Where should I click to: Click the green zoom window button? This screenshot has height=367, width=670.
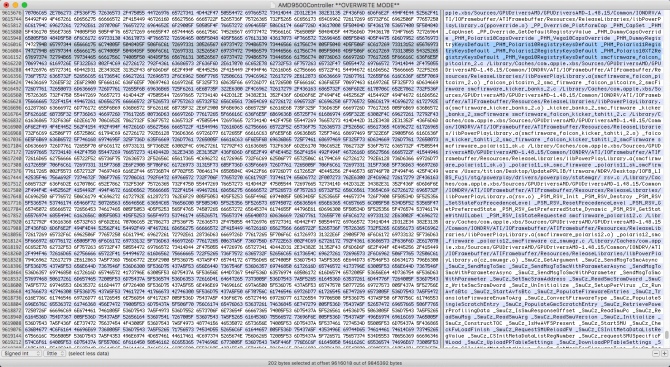(24, 5)
